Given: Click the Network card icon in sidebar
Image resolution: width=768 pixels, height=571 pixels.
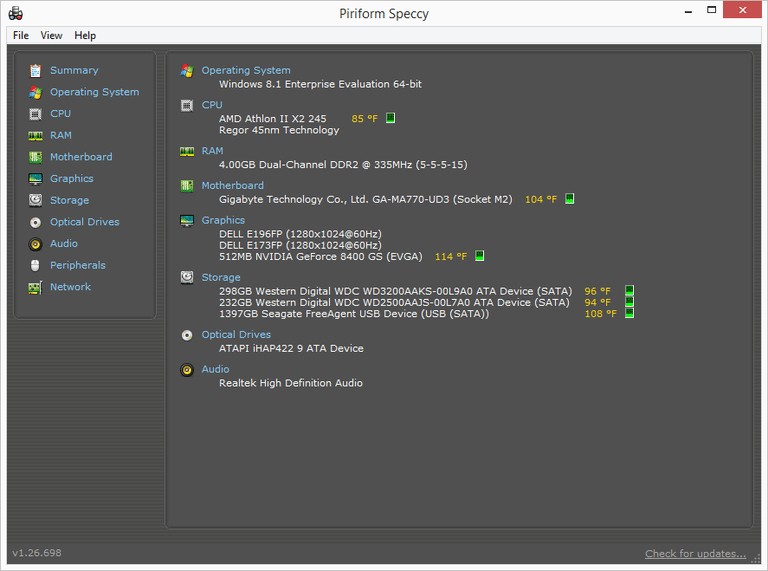Looking at the screenshot, I should pos(35,287).
